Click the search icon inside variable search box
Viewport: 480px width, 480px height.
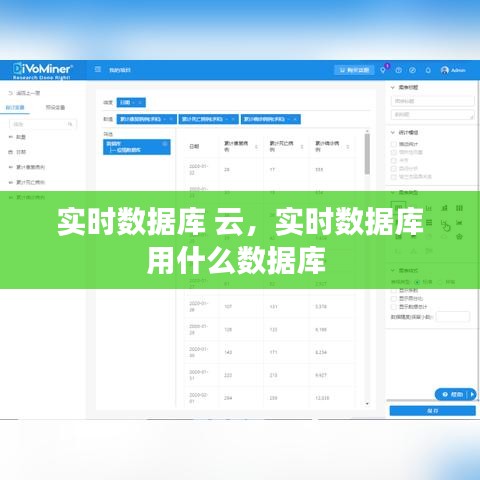coord(70,124)
